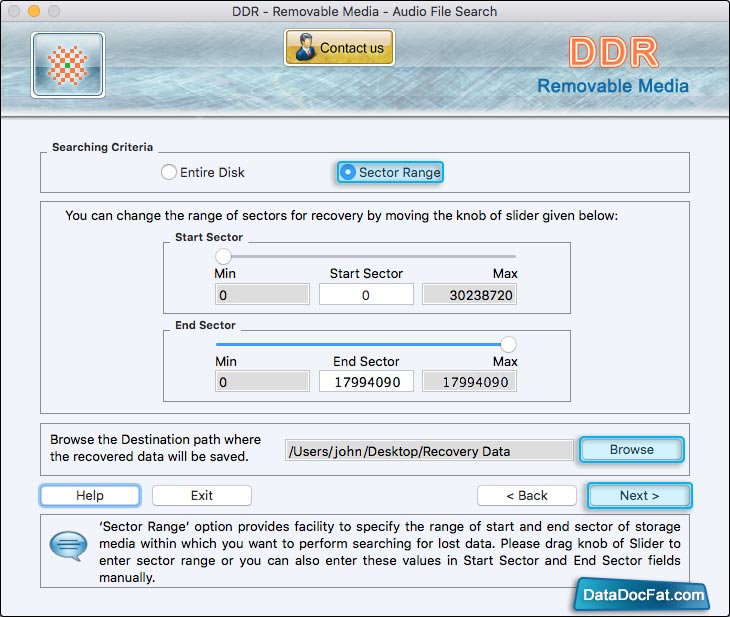Open the Help button
This screenshot has width=730, height=617.
pos(90,495)
